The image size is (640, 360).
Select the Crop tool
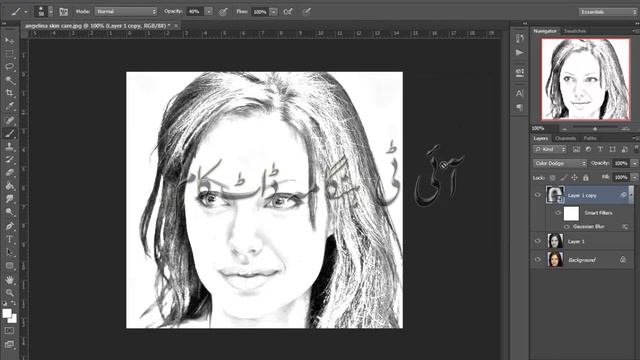(9, 93)
